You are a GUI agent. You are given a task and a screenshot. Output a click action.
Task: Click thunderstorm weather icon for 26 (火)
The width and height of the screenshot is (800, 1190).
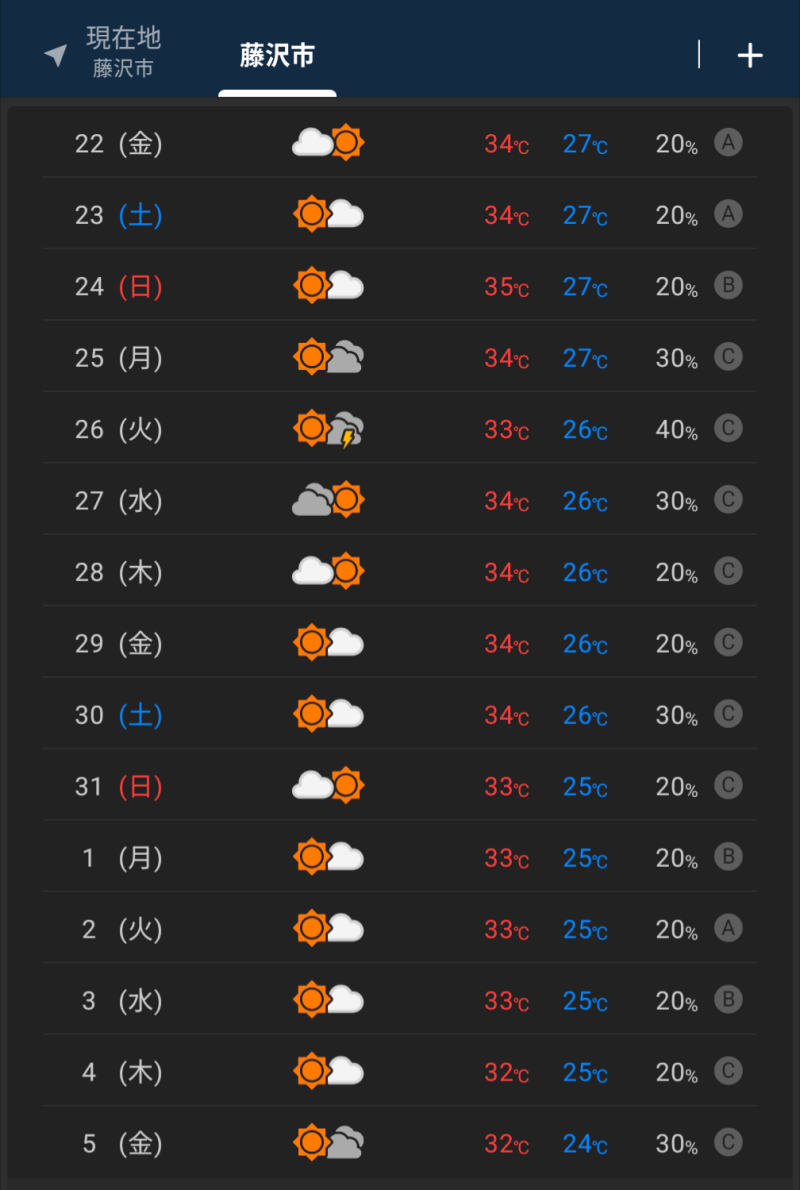tap(329, 429)
